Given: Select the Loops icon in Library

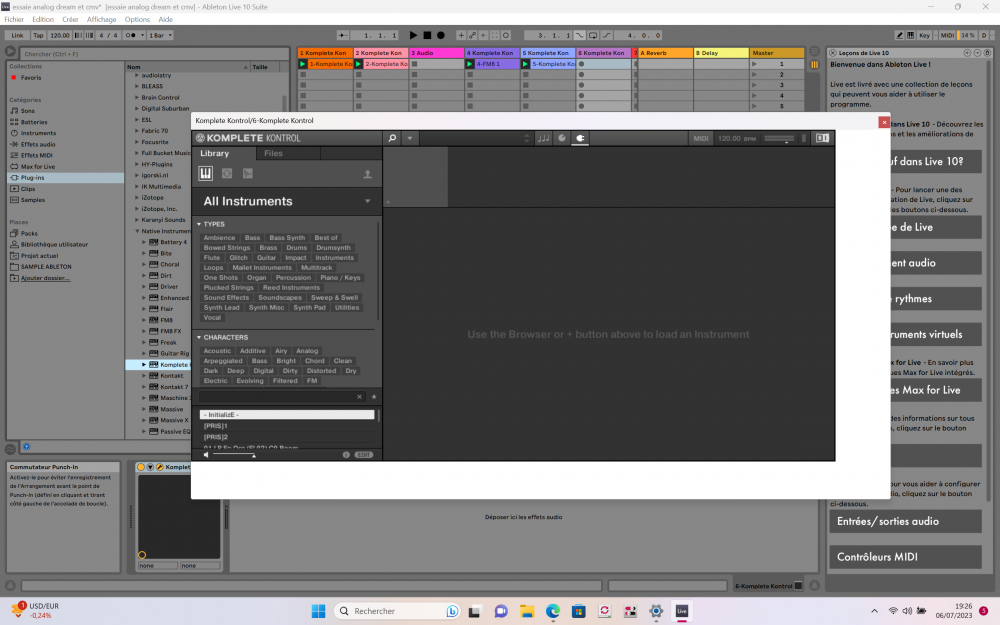Looking at the screenshot, I should pyautogui.click(x=227, y=173).
